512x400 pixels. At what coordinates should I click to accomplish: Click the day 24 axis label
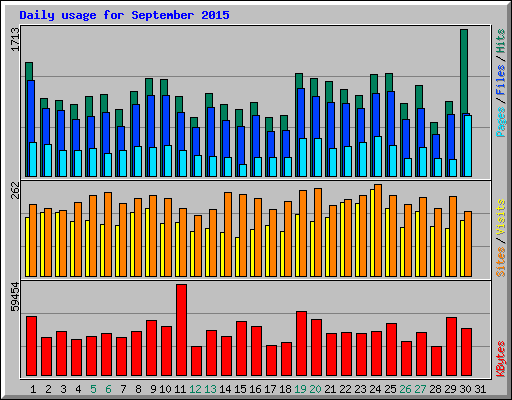pos(375,389)
